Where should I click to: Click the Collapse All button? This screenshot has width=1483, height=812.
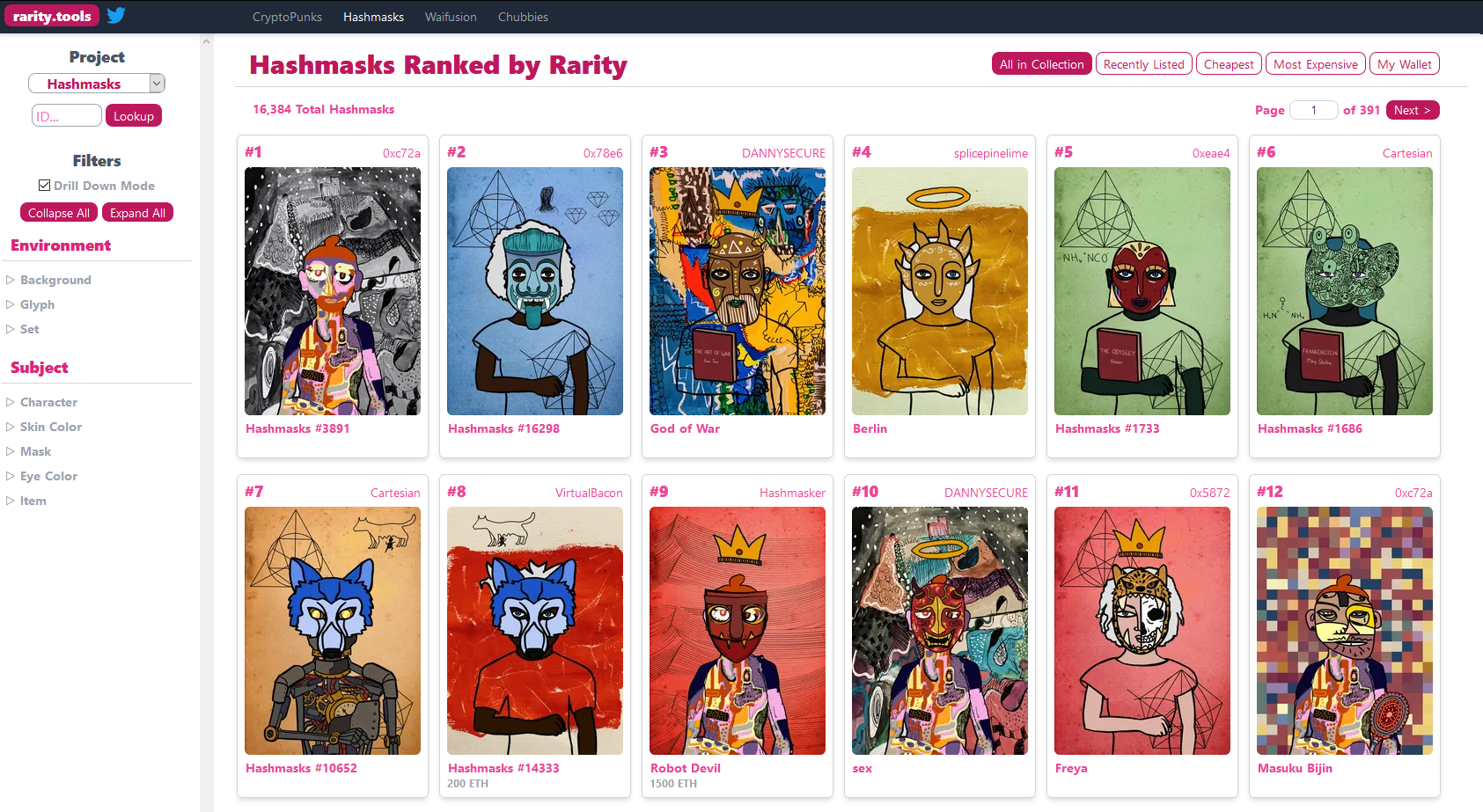[59, 213]
